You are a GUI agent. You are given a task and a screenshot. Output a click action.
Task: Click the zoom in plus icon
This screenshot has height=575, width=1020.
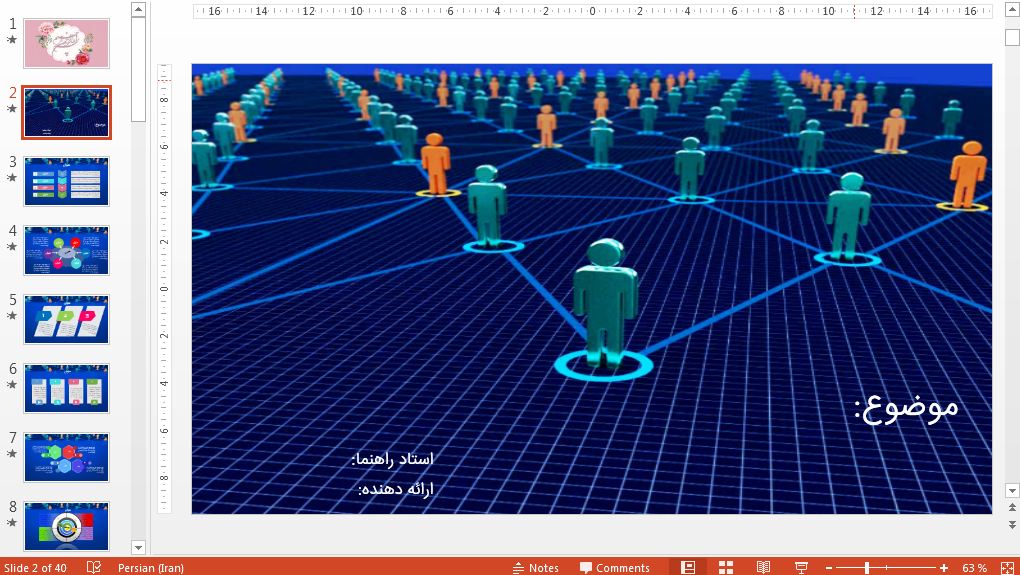point(944,567)
